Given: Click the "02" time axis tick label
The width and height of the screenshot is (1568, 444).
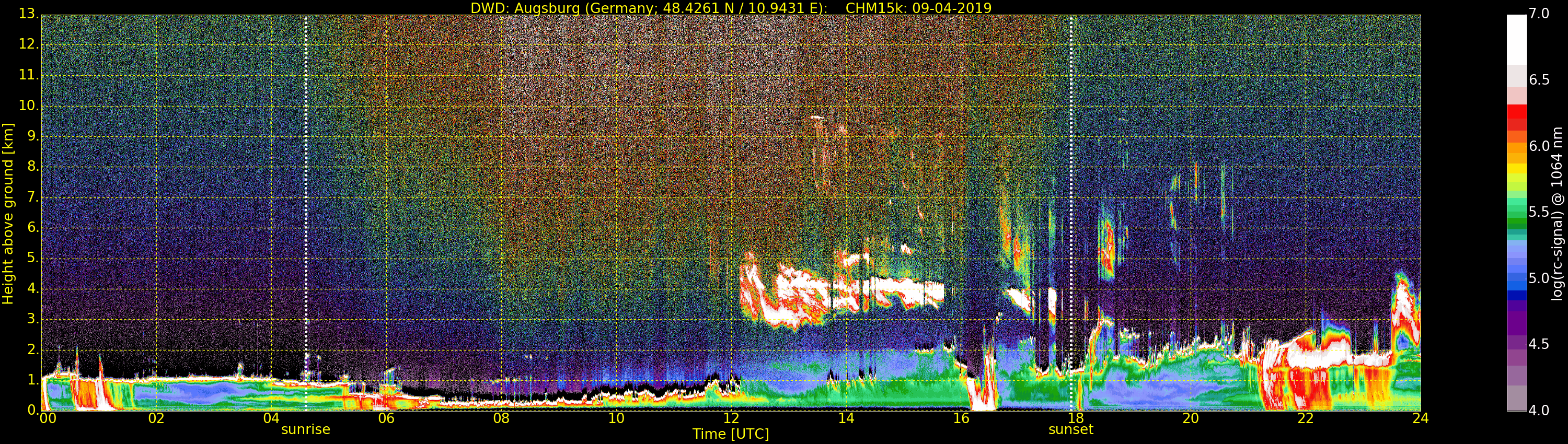Looking at the screenshot, I should click(156, 418).
